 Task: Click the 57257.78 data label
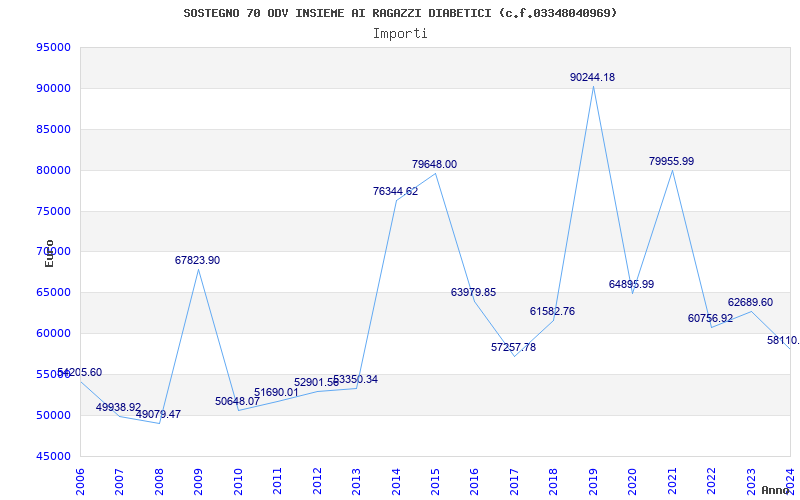(514, 347)
